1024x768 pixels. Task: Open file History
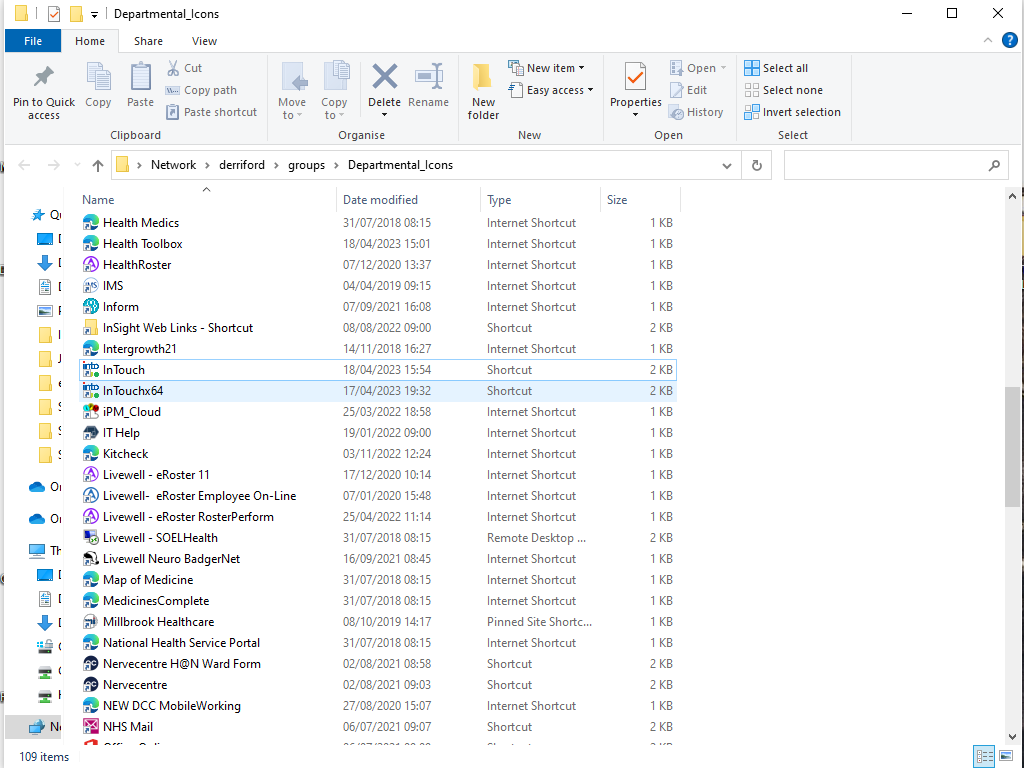click(696, 112)
